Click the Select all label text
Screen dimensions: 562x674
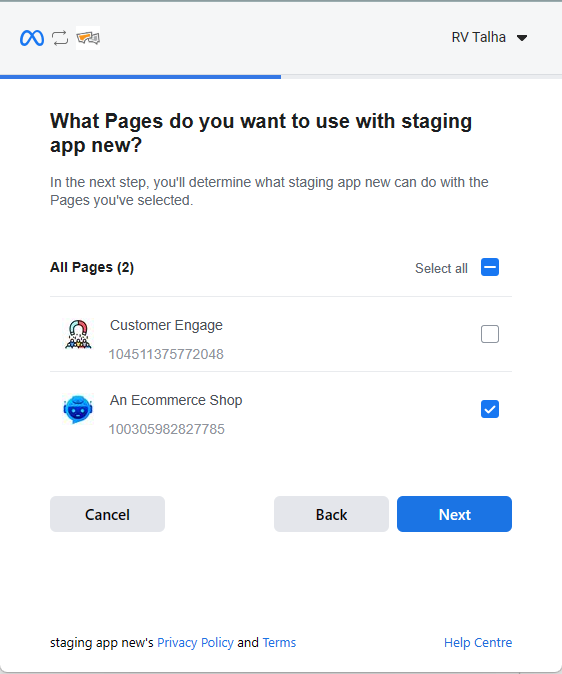441,268
